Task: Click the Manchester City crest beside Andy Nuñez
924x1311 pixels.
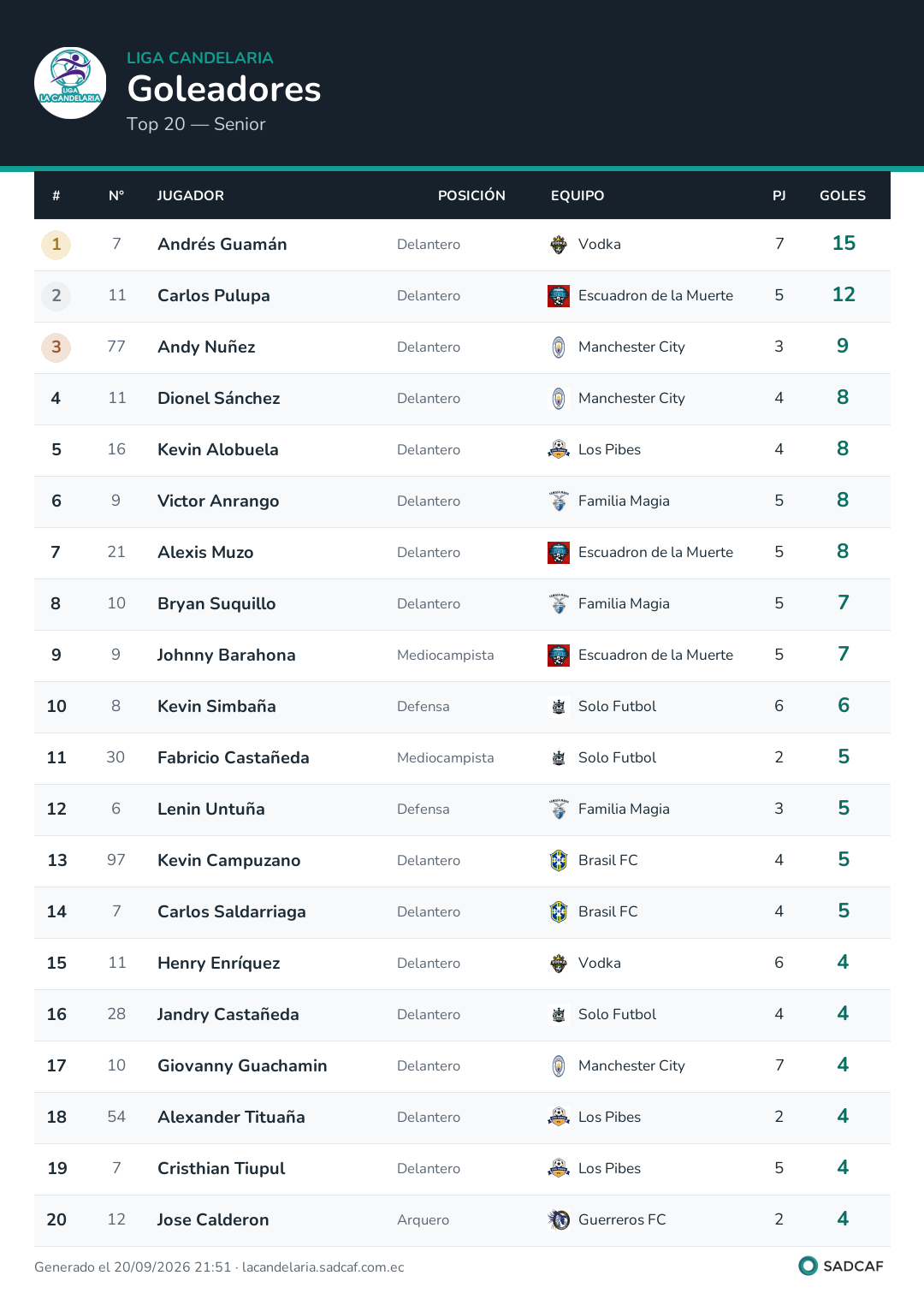Action: coord(559,347)
